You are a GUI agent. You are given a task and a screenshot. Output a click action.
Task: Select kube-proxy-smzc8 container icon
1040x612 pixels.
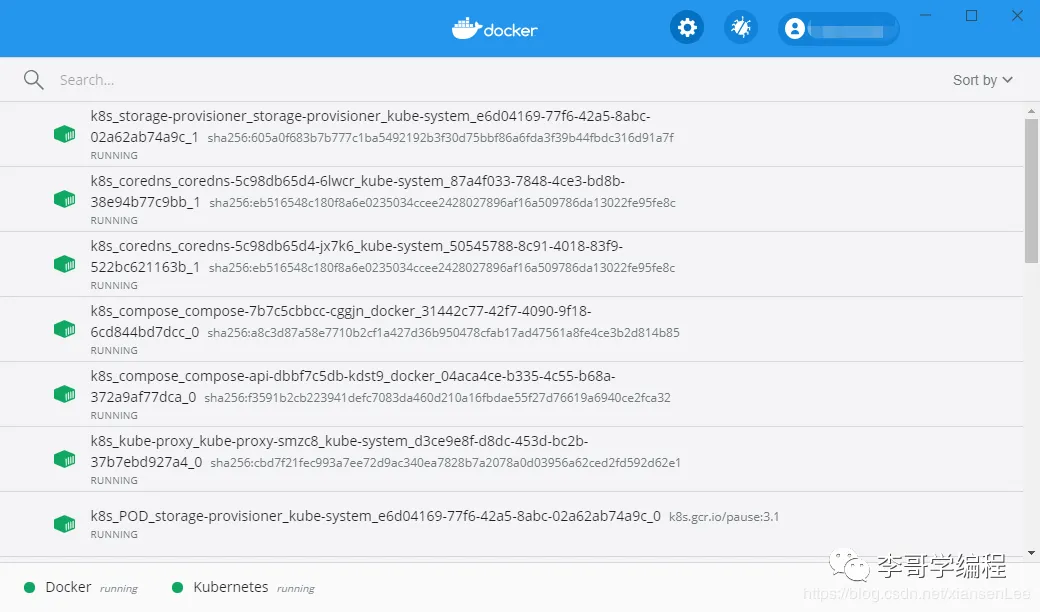pos(64,459)
